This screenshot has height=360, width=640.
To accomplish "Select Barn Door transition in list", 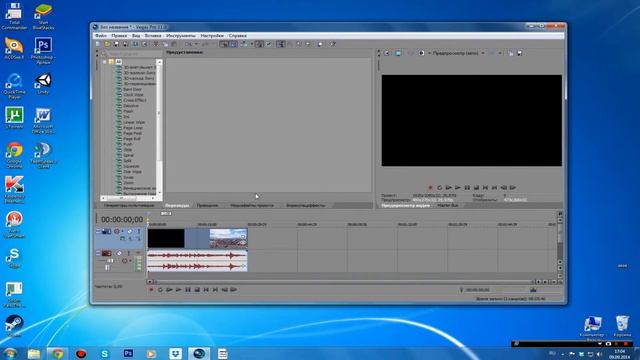I will click(x=132, y=89).
